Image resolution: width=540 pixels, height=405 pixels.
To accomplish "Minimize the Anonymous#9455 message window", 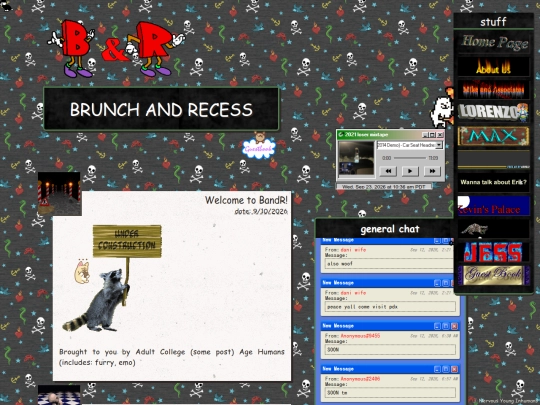I will (437, 326).
